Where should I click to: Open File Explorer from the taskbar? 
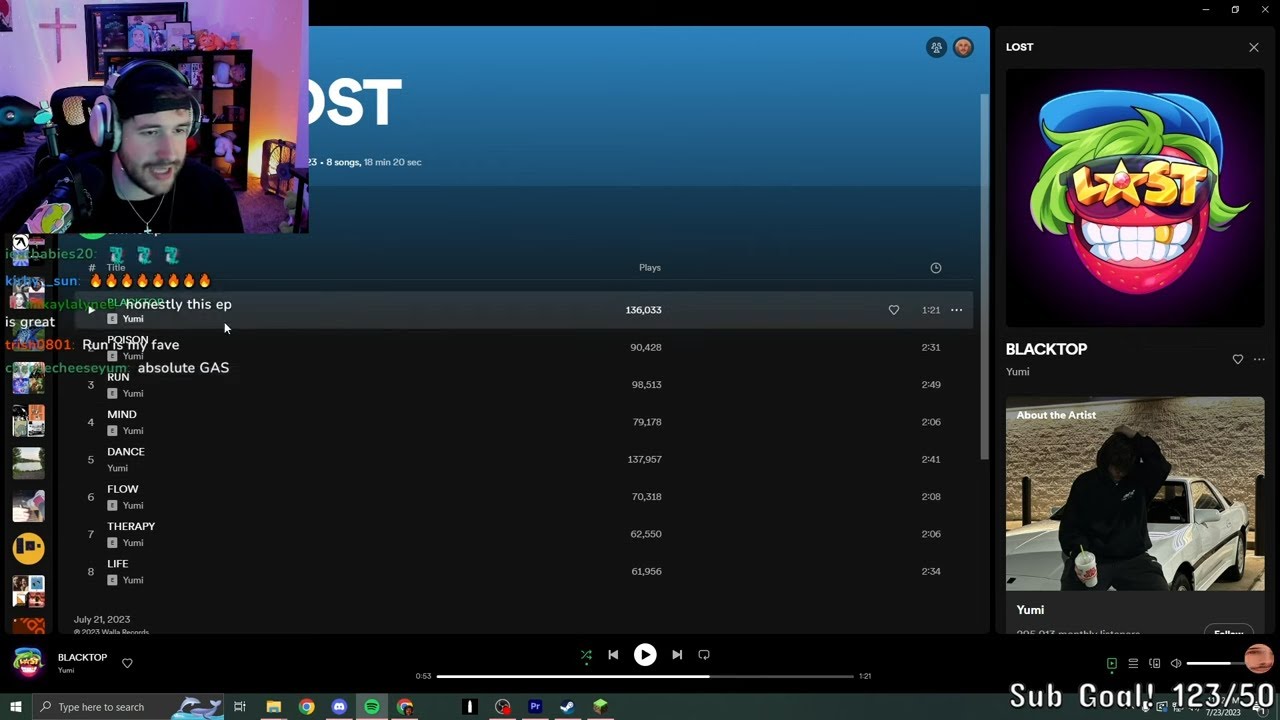click(273, 707)
